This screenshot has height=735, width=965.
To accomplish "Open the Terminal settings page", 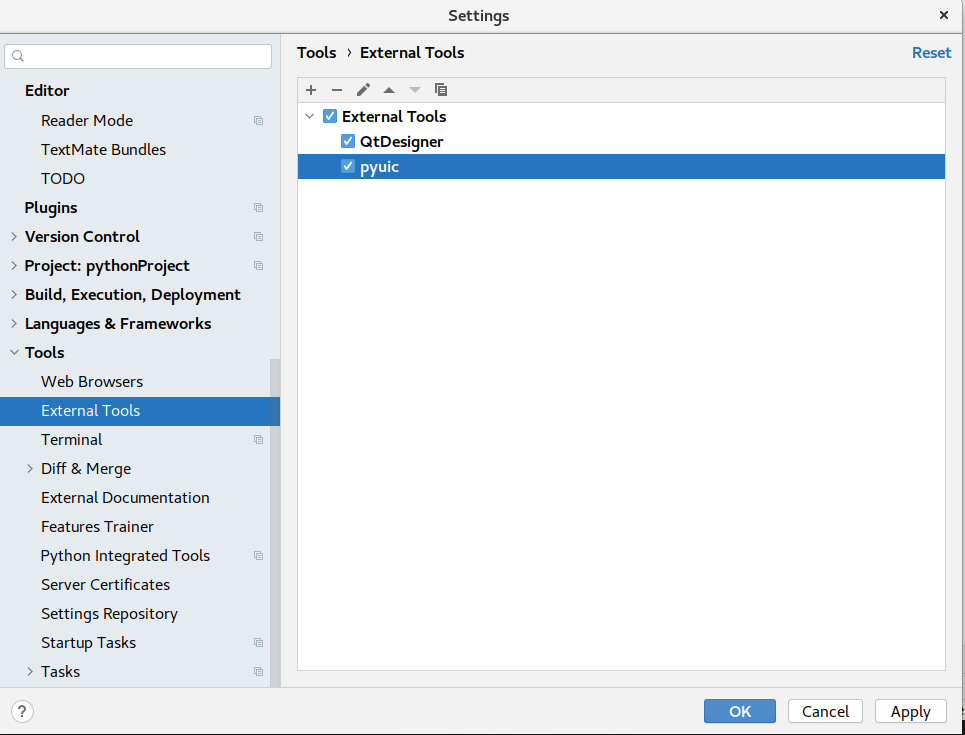I will point(71,439).
